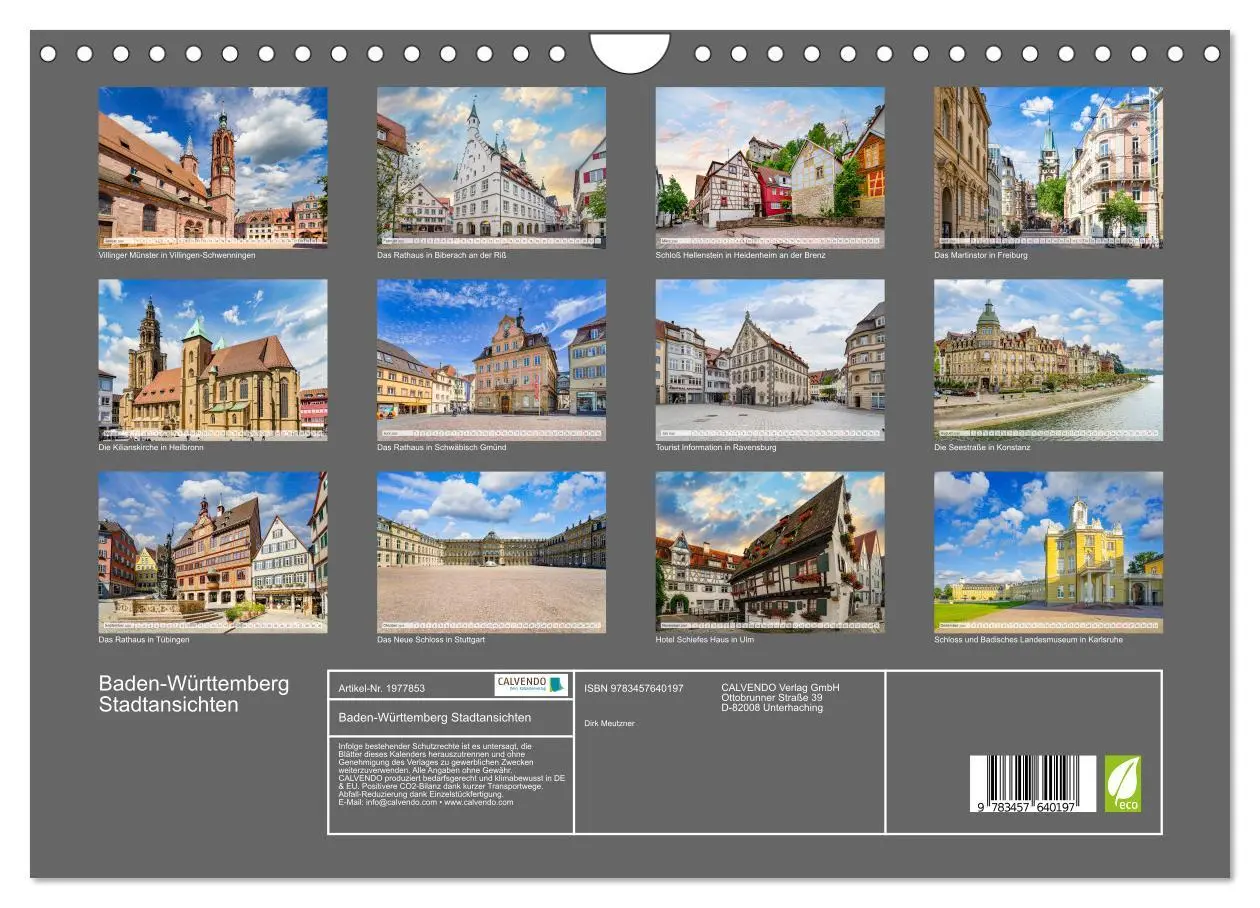Click caption 'Schloss und Badisches Landesmuseum in Karlsruhe'
The width and height of the screenshot is (1260, 908).
[1028, 639]
